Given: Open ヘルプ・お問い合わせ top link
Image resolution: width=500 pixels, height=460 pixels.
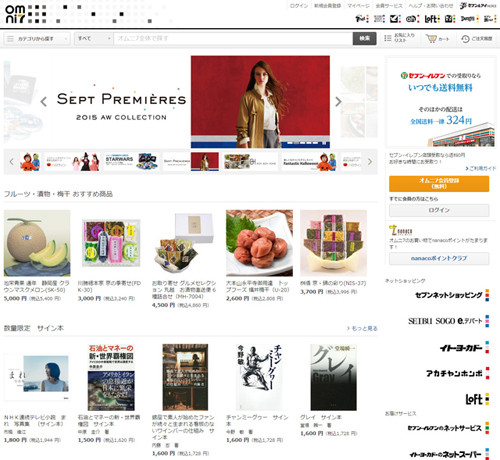Looking at the screenshot, I should click(x=431, y=6).
